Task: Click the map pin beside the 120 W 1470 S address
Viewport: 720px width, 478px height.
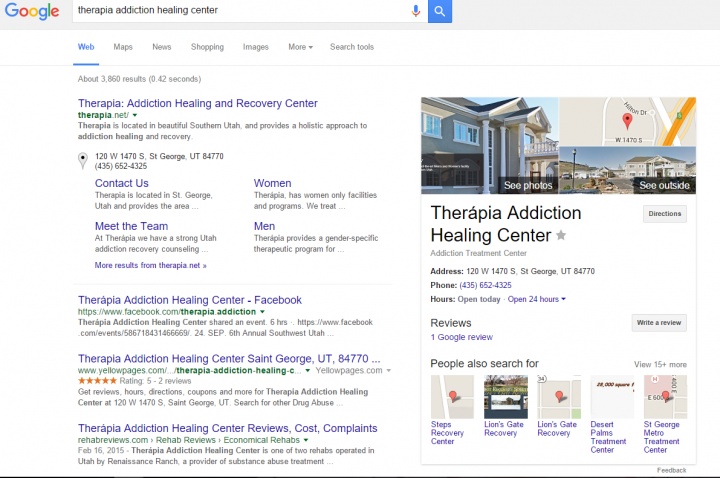Action: pos(83,161)
